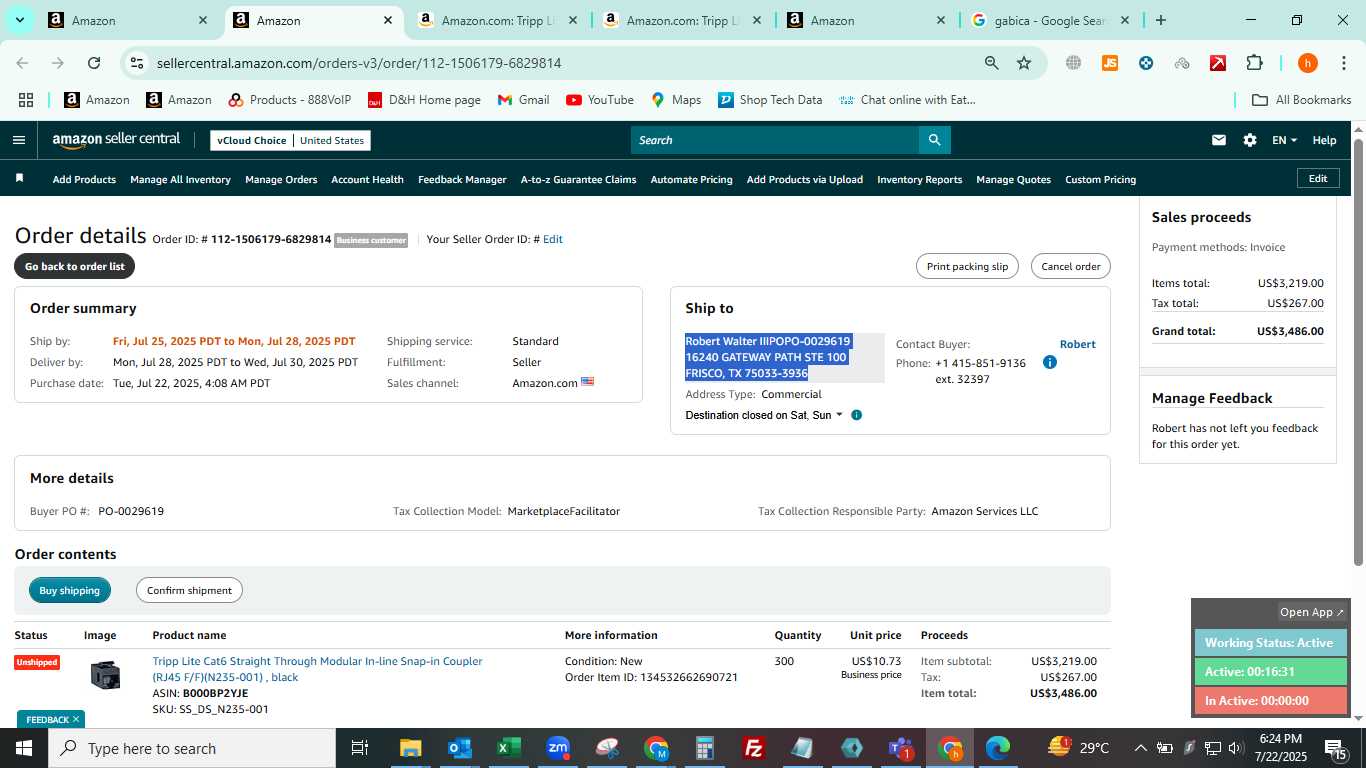Click the info icon next to phone number
1366x768 pixels.
point(1049,362)
